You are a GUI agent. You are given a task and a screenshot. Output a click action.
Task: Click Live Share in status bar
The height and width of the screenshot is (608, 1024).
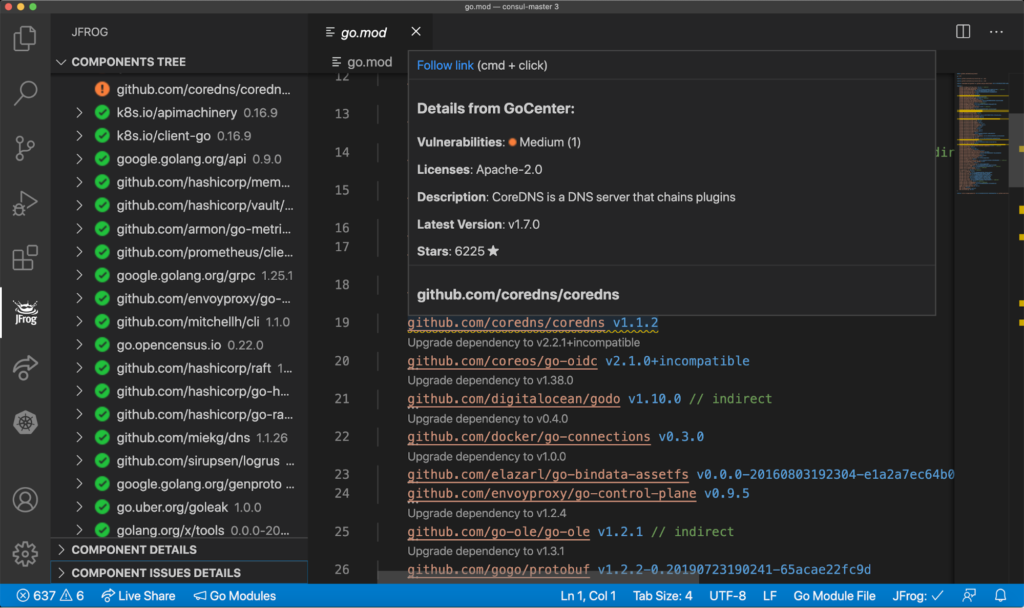137,596
